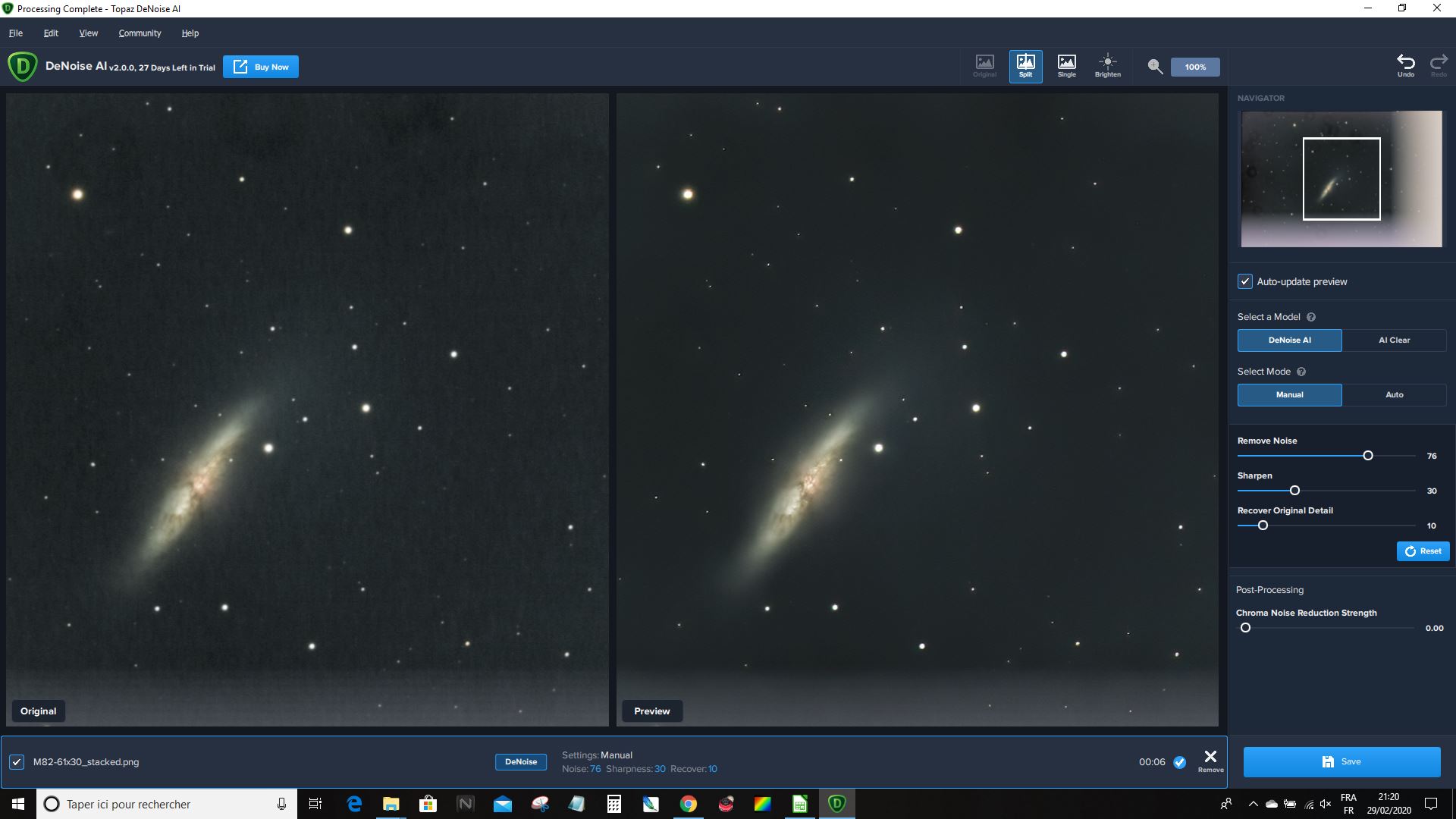Image resolution: width=1456 pixels, height=819 pixels.
Task: Open the Windows notification center
Action: [x=1431, y=804]
